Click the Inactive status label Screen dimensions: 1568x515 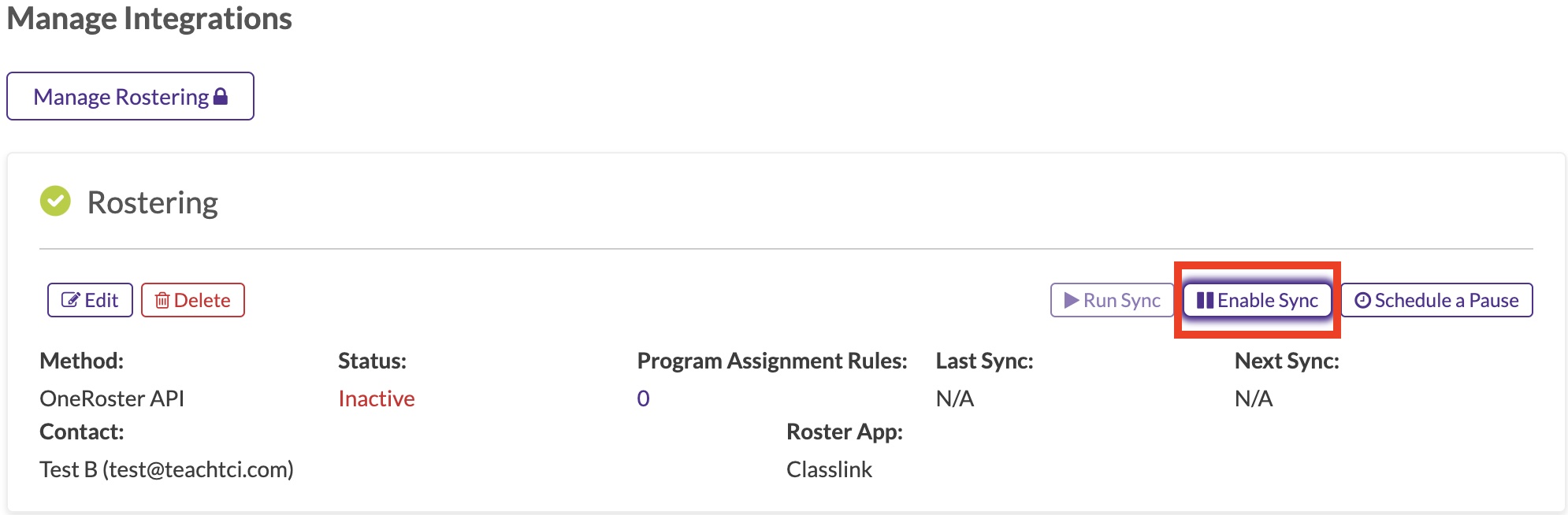[376, 398]
